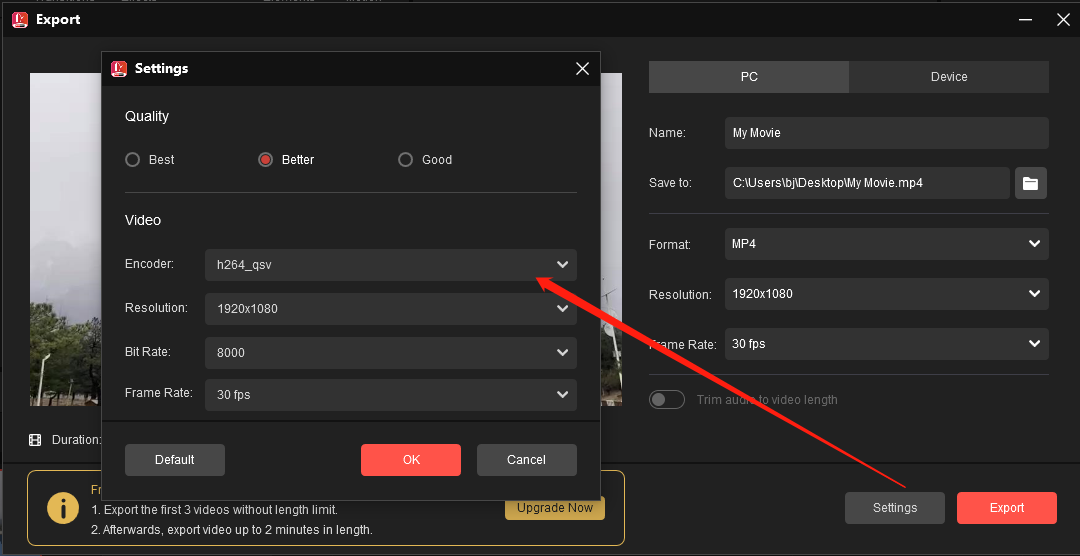Click the Video section heading
The image size is (1080, 556).
pyautogui.click(x=143, y=220)
